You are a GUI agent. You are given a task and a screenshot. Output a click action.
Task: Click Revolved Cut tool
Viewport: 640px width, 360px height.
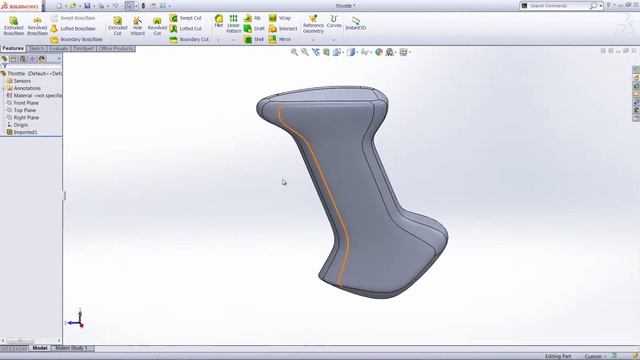pyautogui.click(x=157, y=26)
